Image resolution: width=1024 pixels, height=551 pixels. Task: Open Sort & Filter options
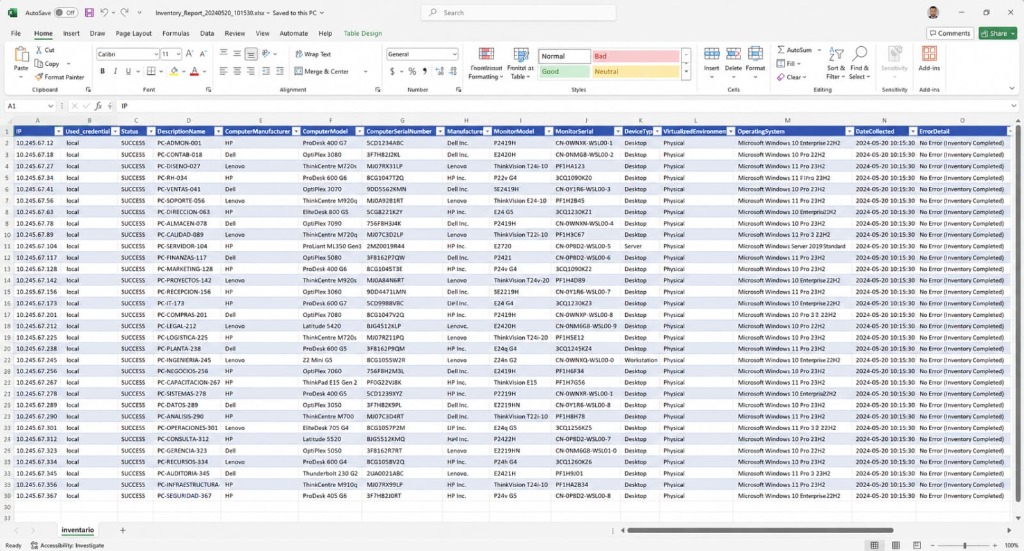click(836, 63)
